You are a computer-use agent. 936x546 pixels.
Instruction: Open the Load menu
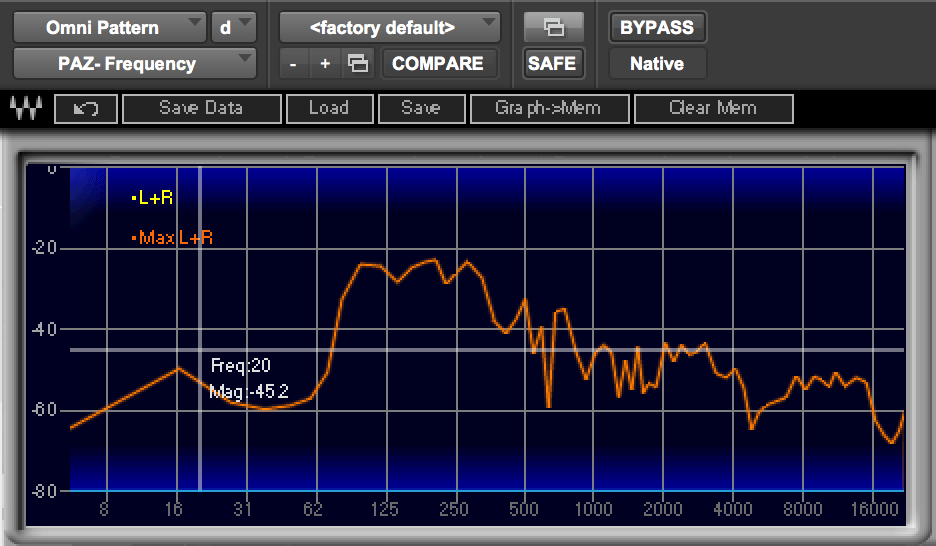(329, 108)
